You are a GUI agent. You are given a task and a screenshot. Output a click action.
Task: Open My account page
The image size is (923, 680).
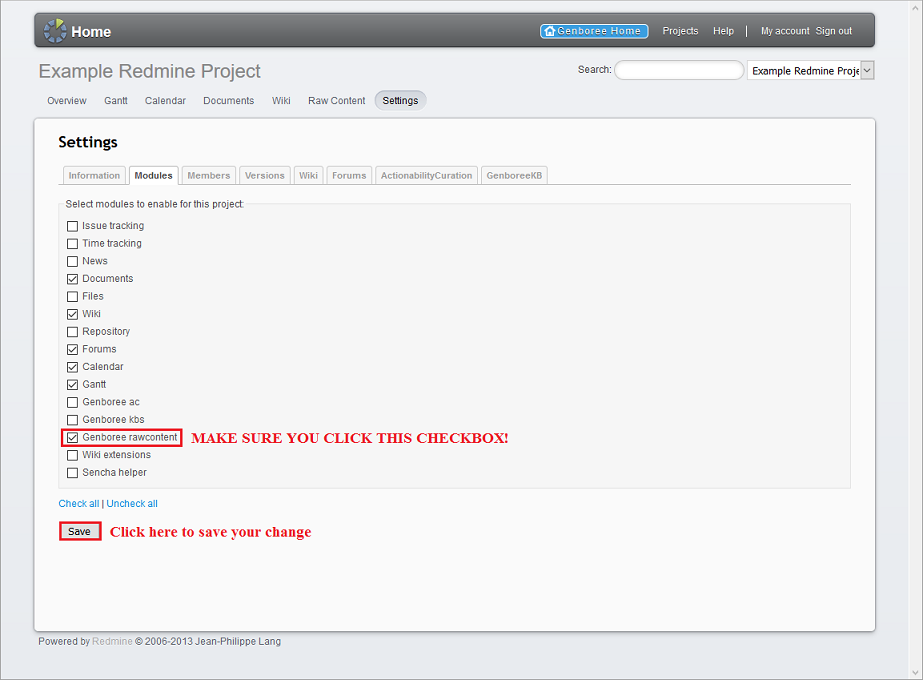(784, 31)
